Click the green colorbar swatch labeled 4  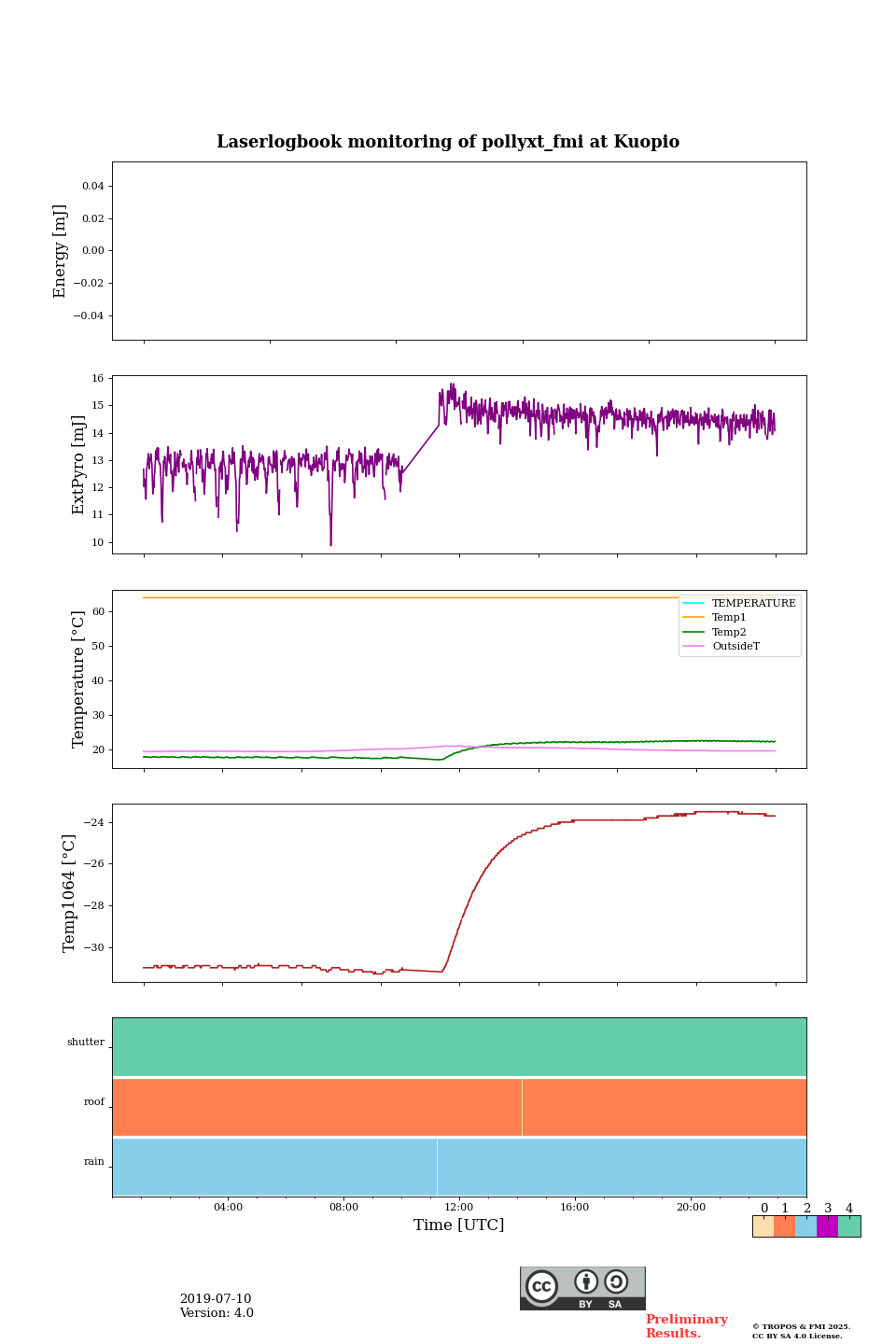tap(849, 1226)
